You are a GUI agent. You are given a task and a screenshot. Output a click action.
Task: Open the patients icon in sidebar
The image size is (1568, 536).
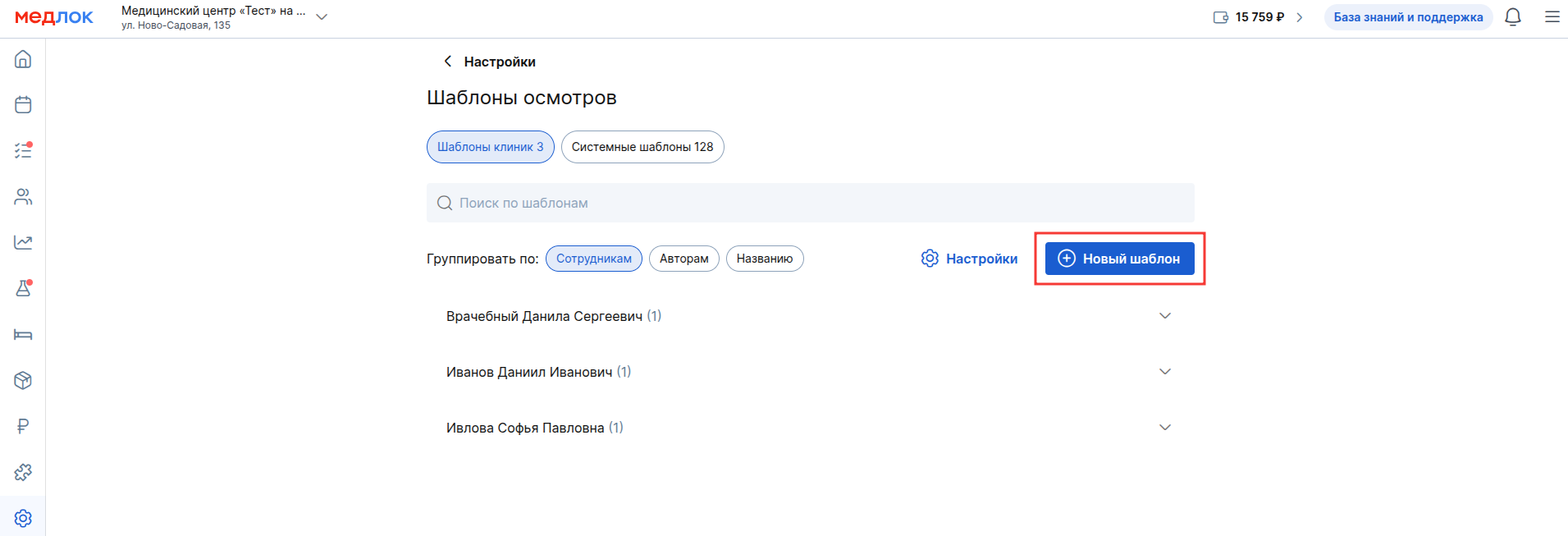23,197
